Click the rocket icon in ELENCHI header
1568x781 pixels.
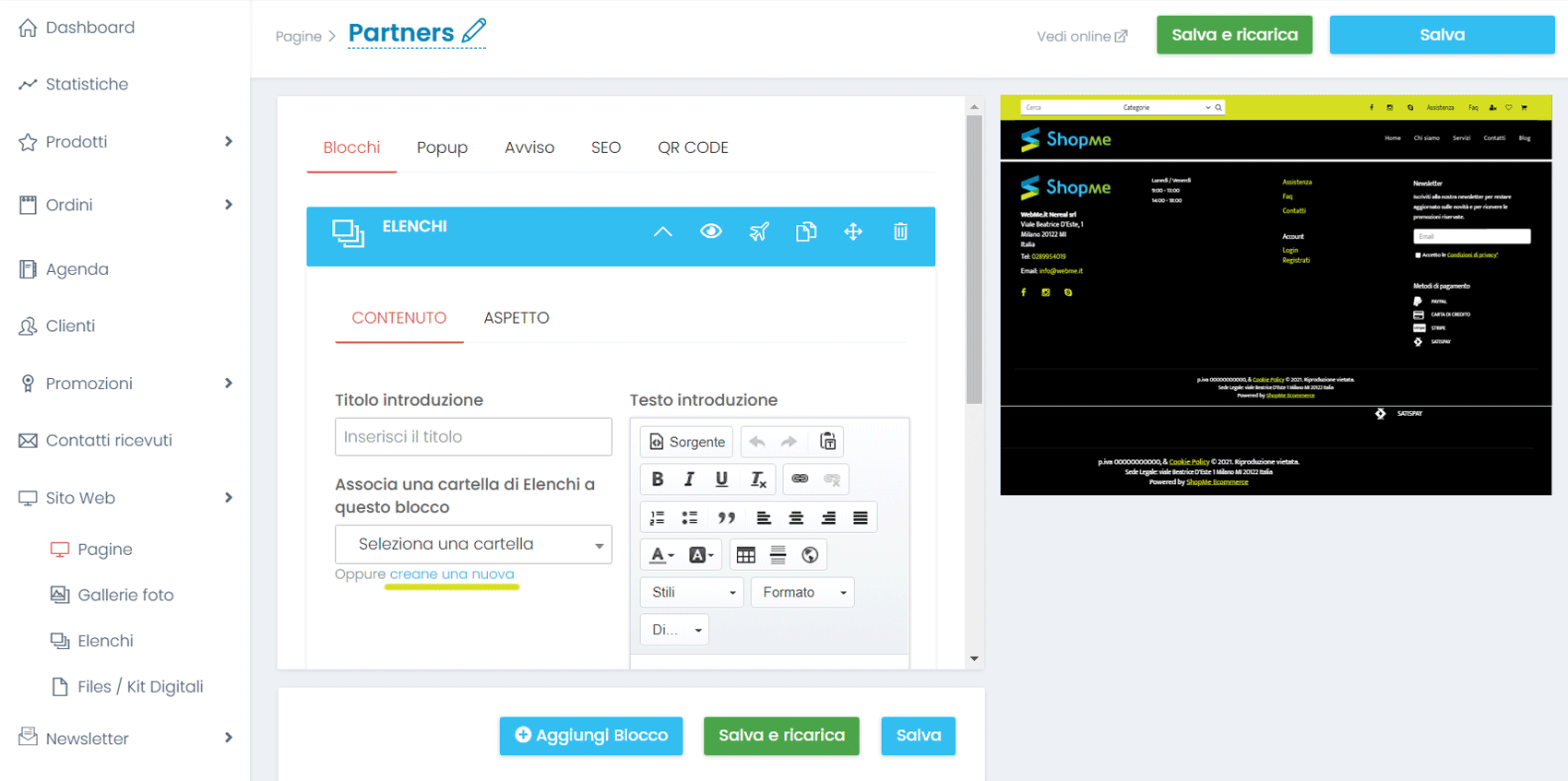[x=759, y=231]
